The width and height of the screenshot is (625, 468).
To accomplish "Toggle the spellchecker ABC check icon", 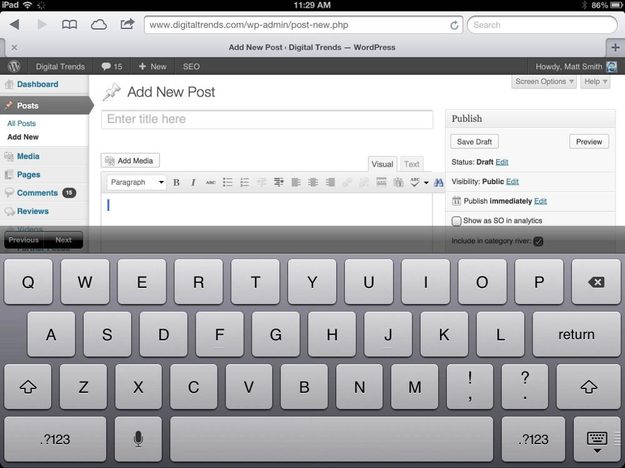I will tap(415, 183).
